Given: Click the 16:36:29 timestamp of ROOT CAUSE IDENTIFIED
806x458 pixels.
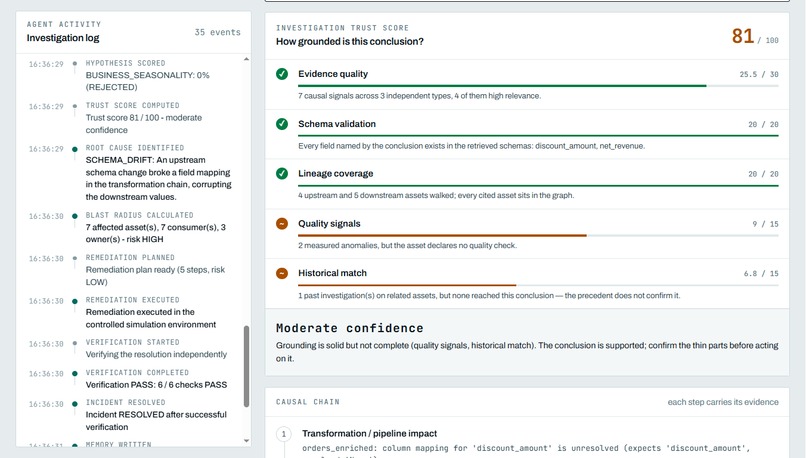Looking at the screenshot, I should (x=46, y=149).
